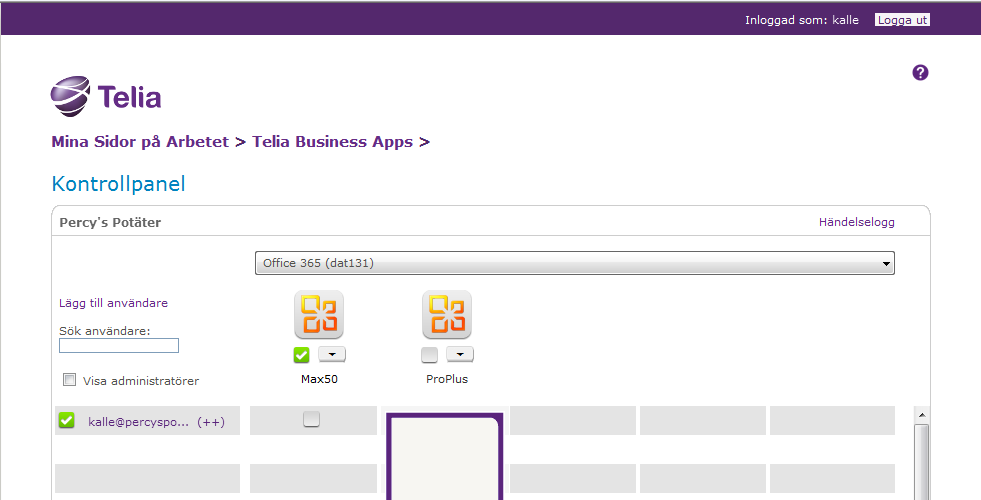Click the Percy's Potäter panel title
Screen dimensions: 981x500
[110, 223]
